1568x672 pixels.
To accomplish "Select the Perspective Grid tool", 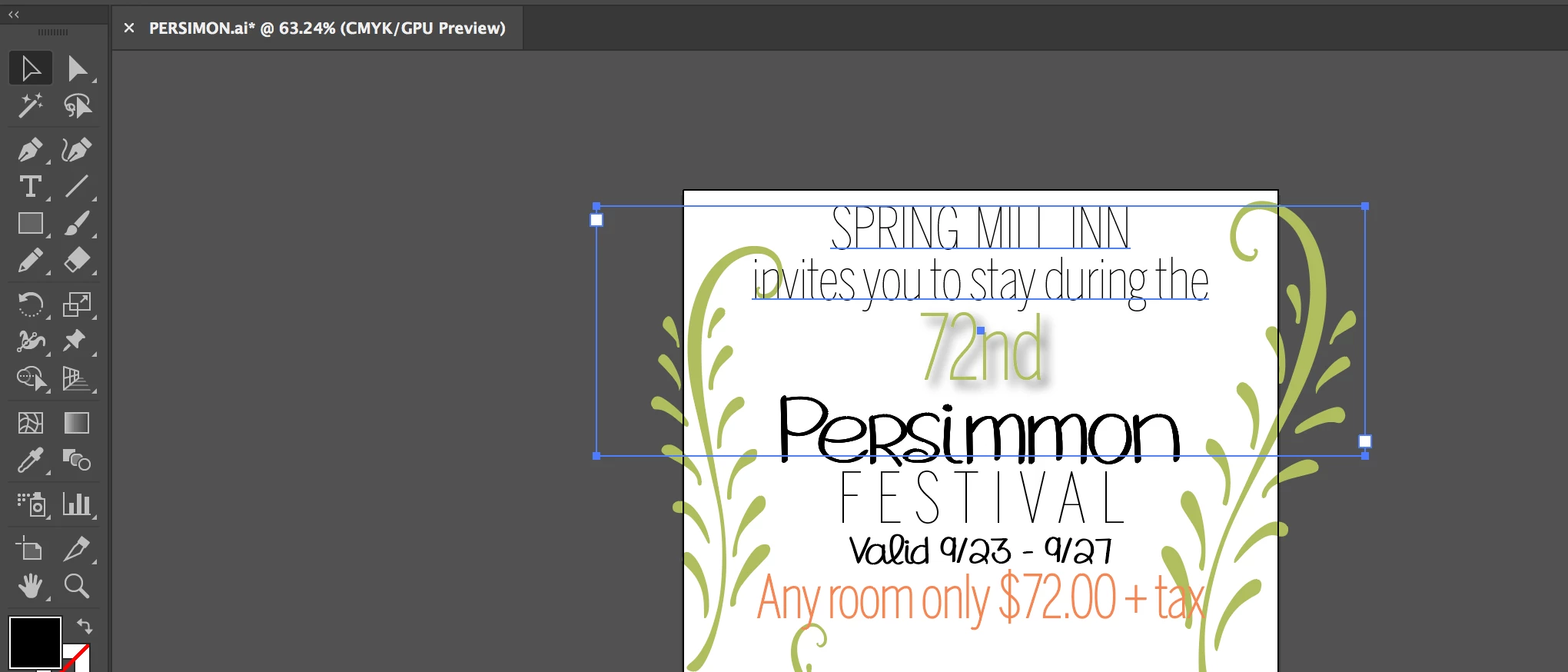I will click(x=77, y=378).
